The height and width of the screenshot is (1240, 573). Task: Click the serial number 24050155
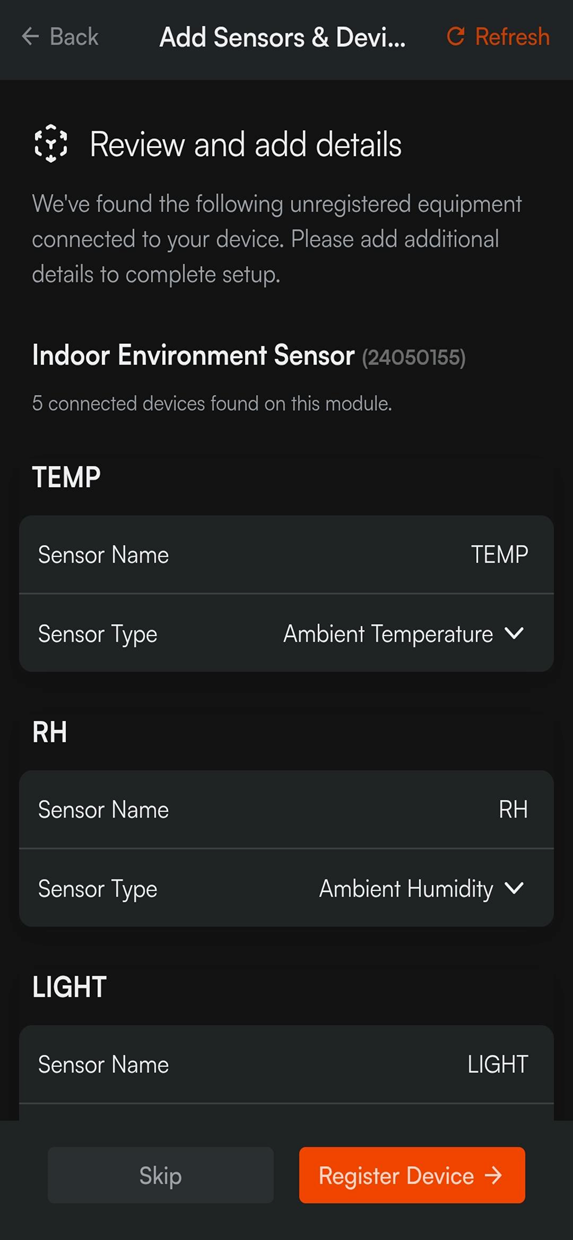click(x=414, y=357)
